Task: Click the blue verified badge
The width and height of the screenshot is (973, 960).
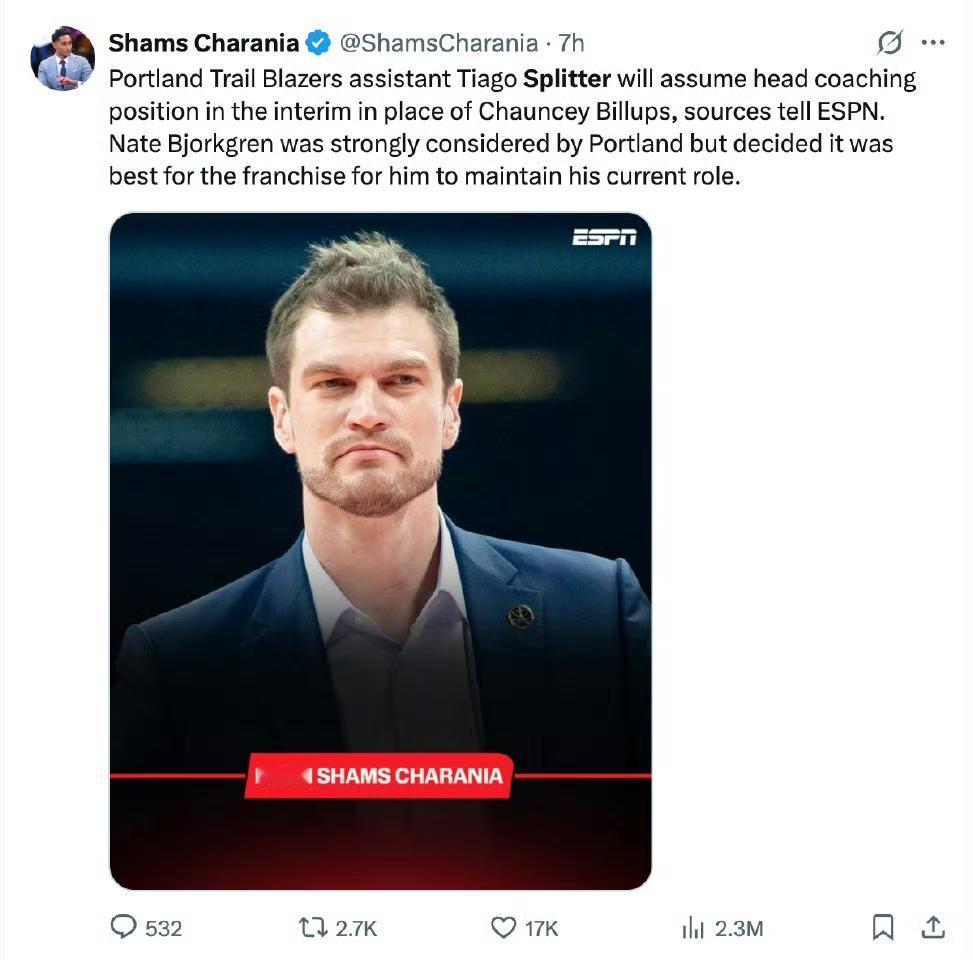Action: click(318, 43)
